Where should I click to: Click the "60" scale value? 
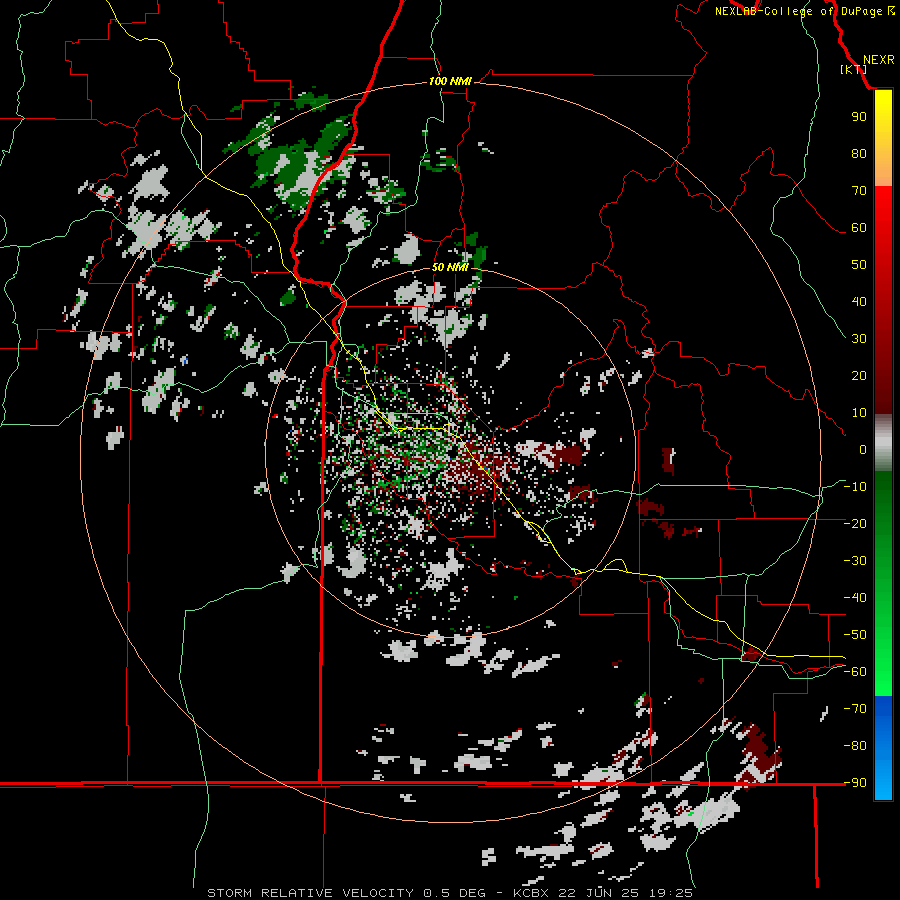[859, 227]
